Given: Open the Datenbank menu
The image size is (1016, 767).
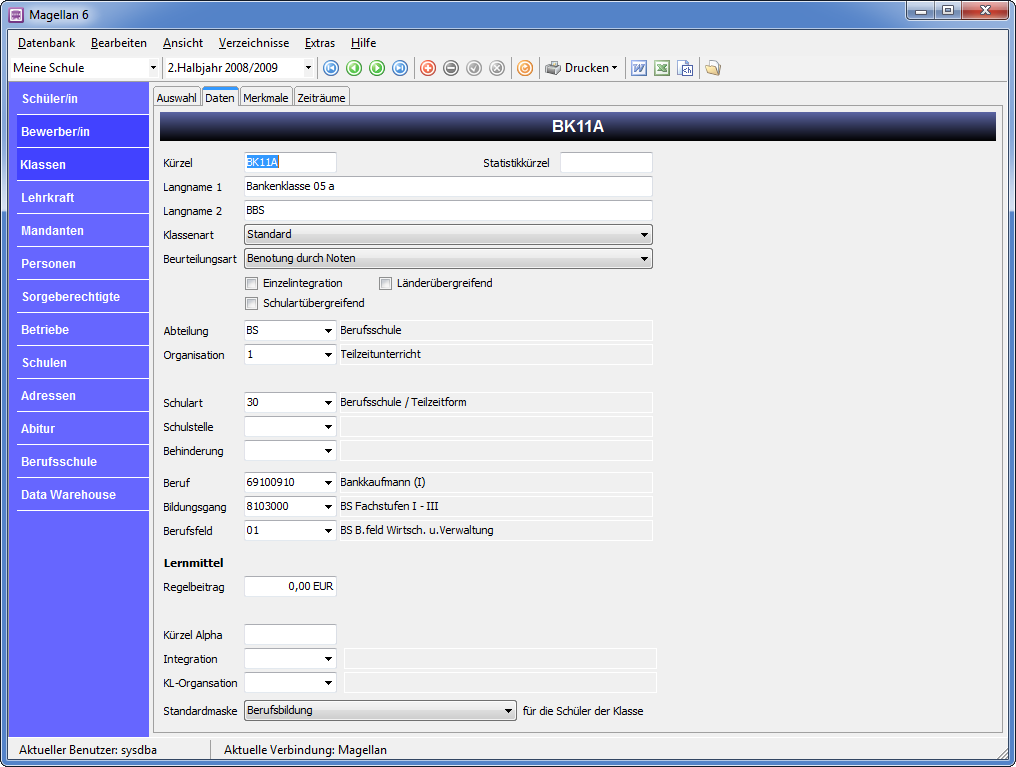Looking at the screenshot, I should 47,43.
